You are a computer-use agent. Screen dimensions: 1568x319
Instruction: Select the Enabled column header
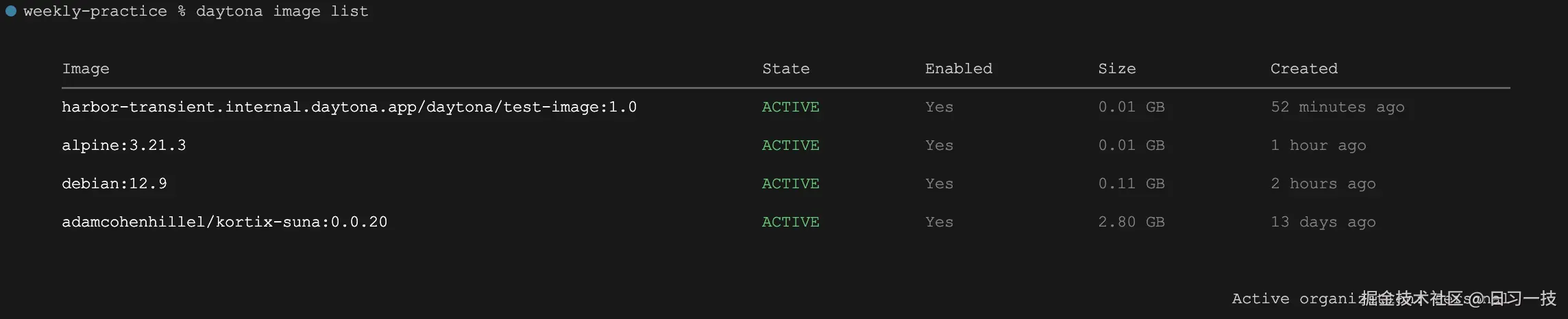pos(958,68)
